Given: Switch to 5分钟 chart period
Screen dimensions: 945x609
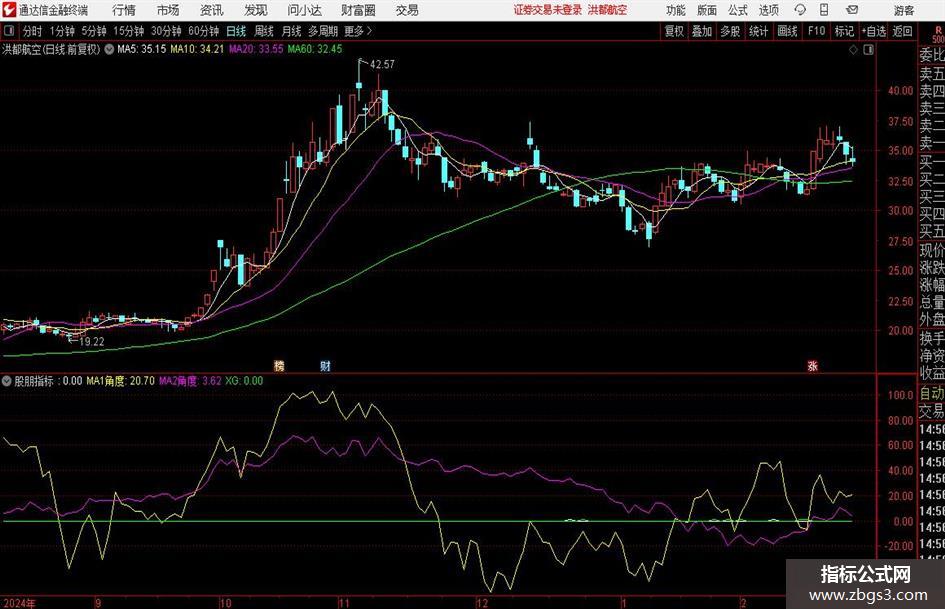Looking at the screenshot, I should 94,31.
